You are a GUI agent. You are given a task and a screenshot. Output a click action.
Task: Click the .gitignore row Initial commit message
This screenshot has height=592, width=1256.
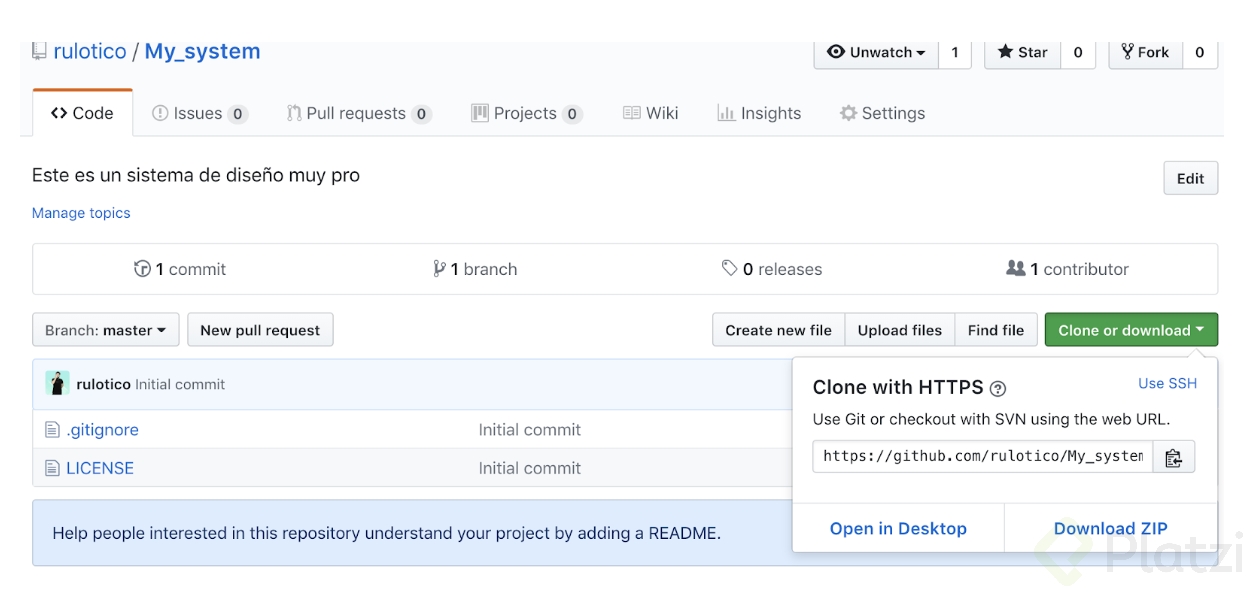[x=529, y=430]
